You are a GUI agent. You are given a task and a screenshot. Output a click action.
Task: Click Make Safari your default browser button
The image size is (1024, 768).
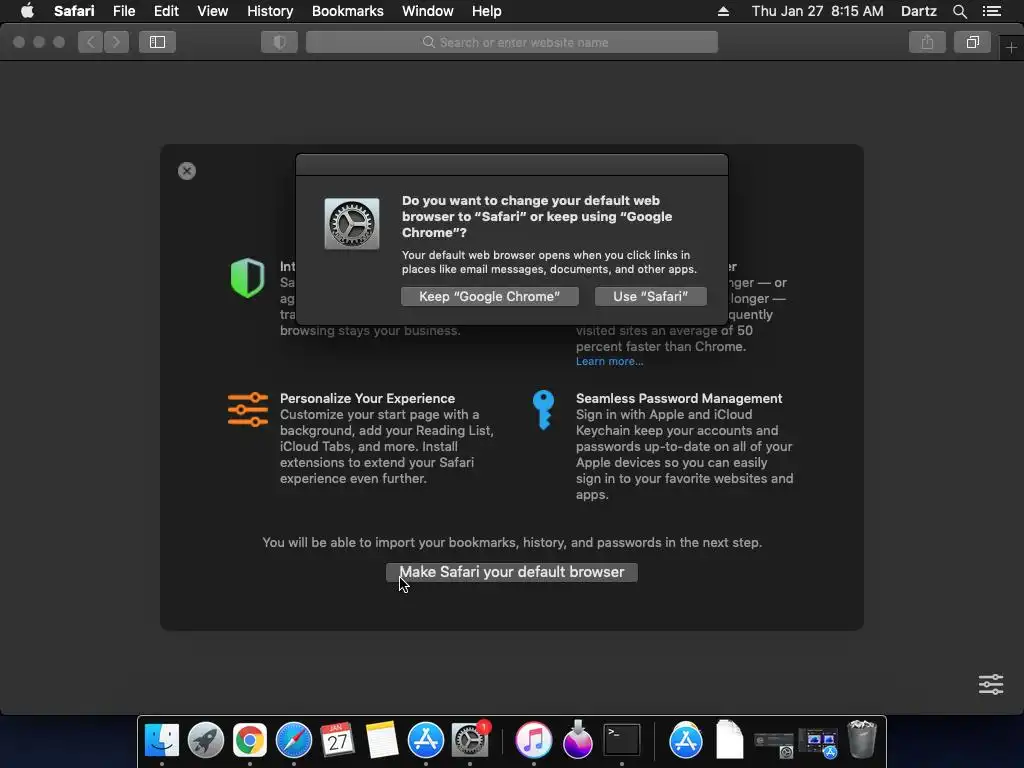[512, 572]
